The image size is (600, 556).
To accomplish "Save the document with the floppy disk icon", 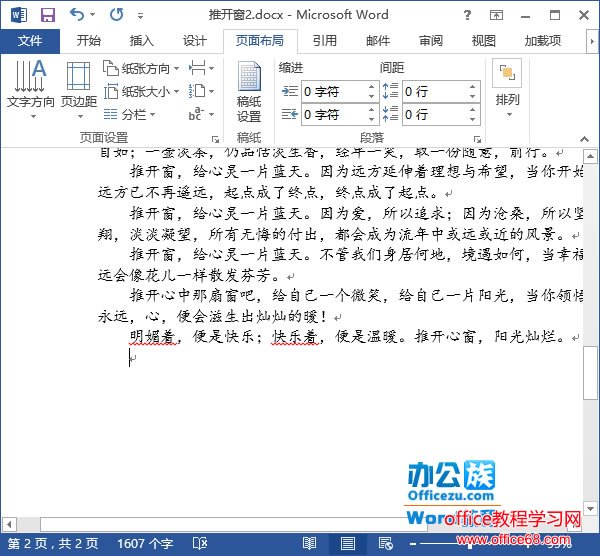I will point(48,15).
